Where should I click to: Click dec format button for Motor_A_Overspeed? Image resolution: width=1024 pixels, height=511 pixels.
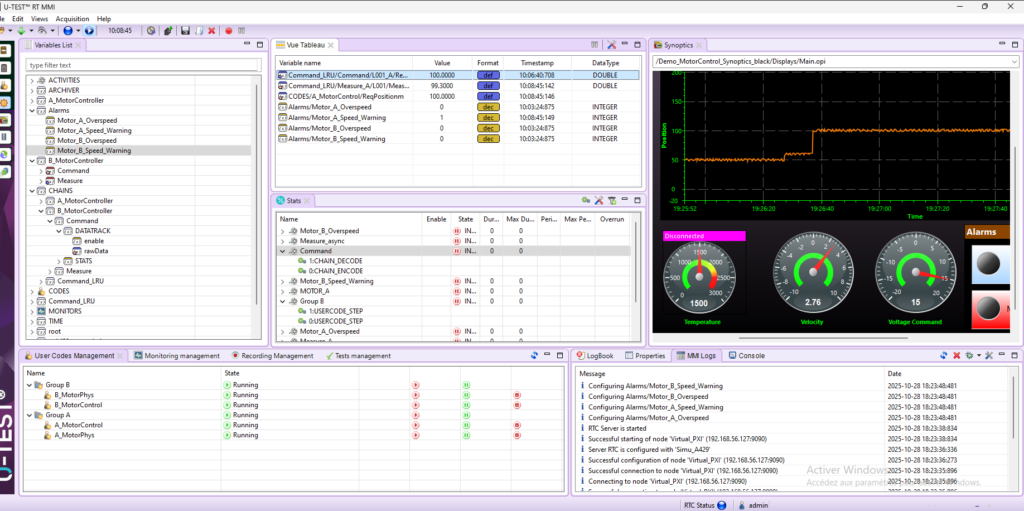pos(487,107)
